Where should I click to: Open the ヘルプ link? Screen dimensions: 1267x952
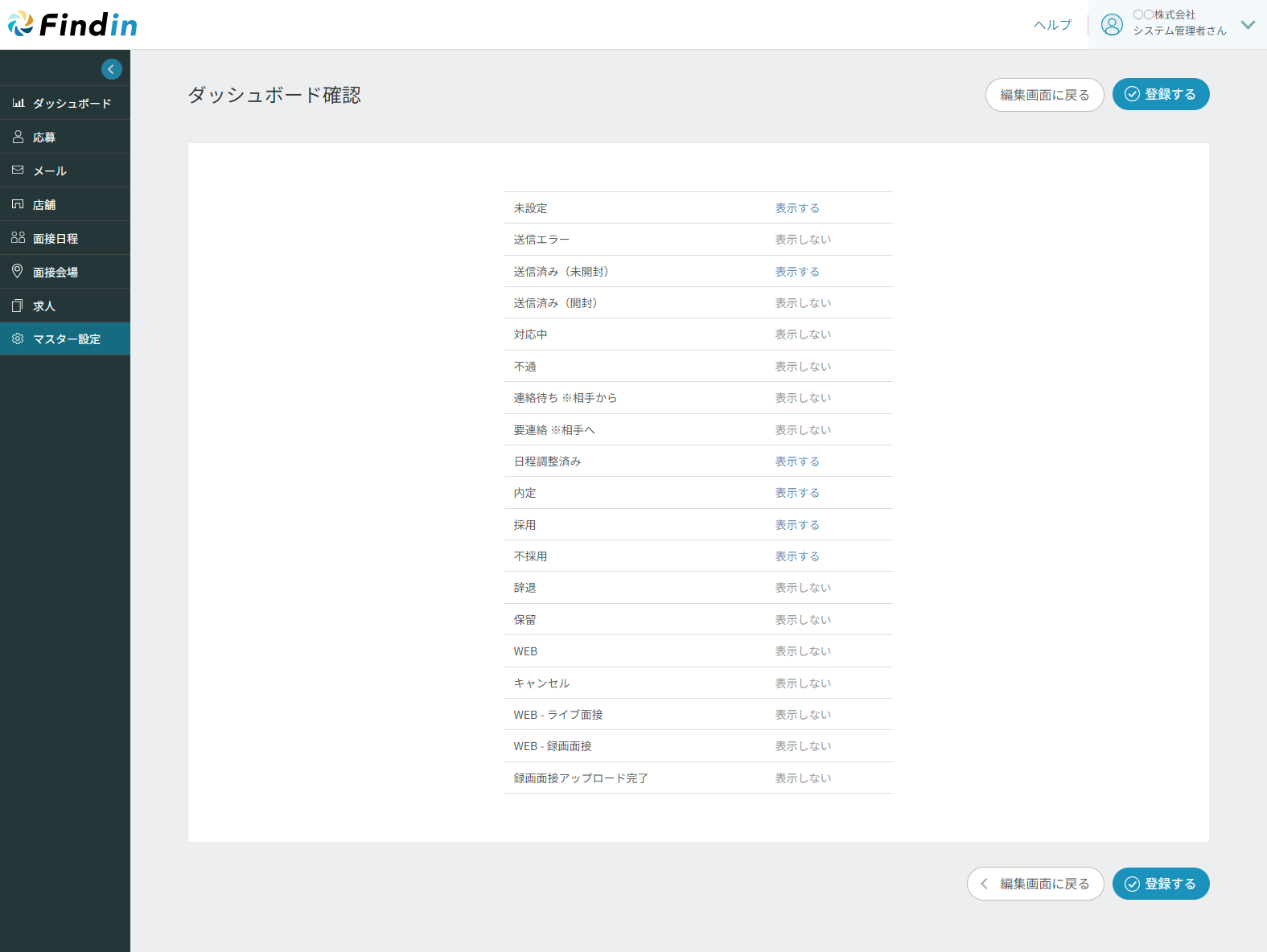pos(1052,25)
